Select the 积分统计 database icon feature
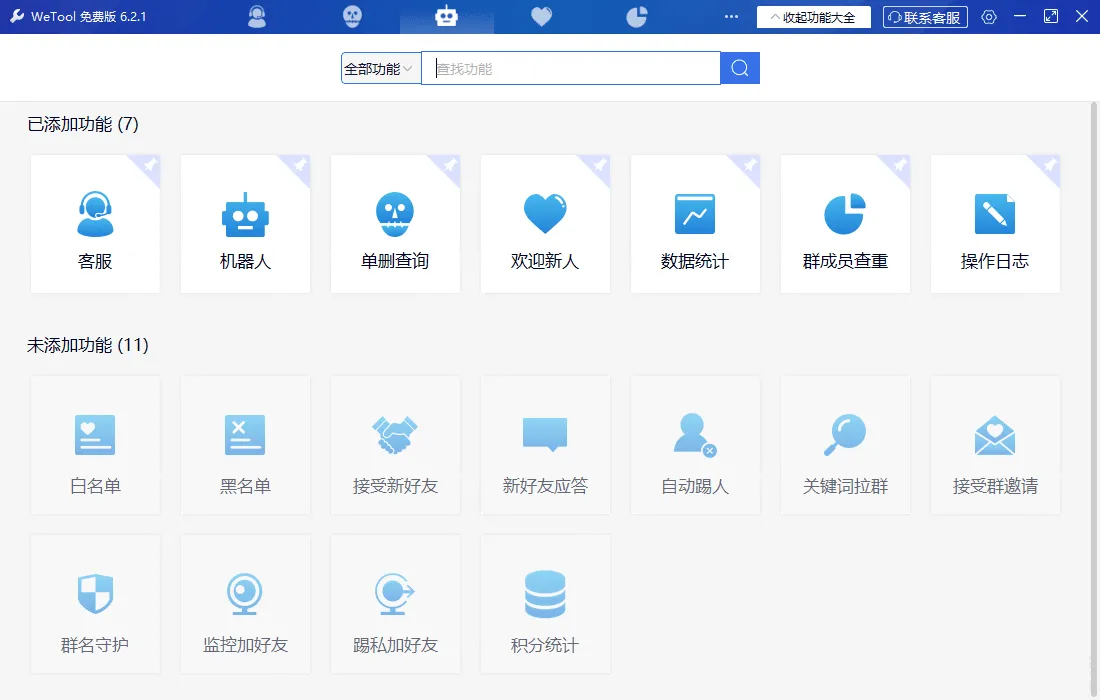 tap(545, 603)
